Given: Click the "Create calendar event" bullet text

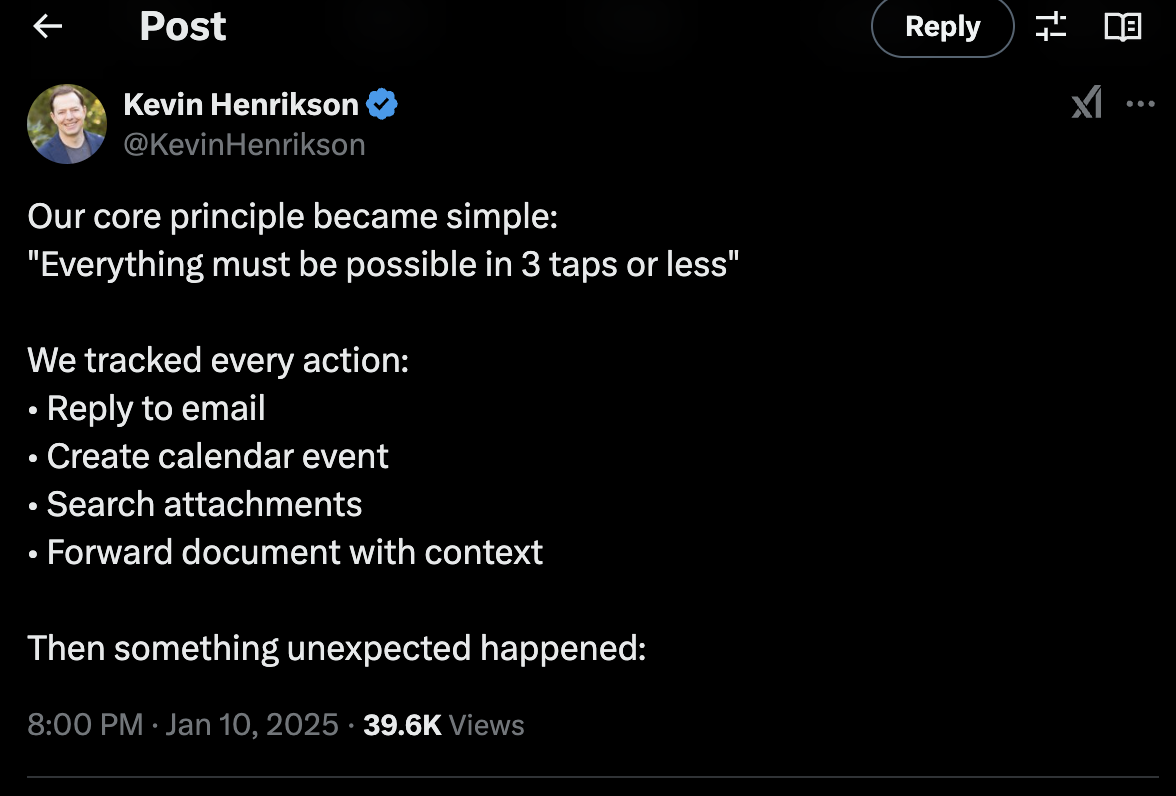Looking at the screenshot, I should pyautogui.click(x=217, y=456).
